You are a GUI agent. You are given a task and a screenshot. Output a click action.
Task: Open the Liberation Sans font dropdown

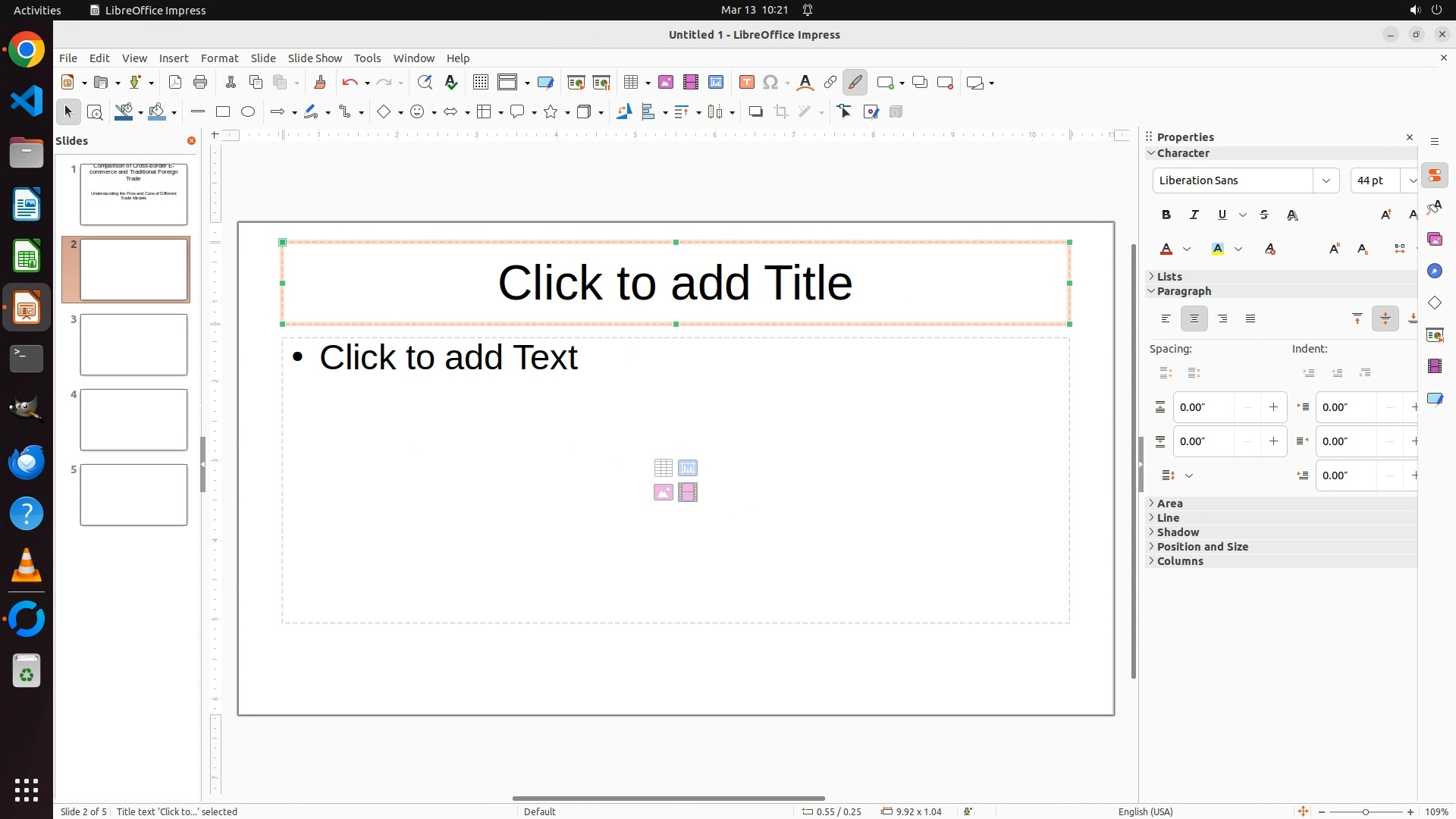[1326, 180]
